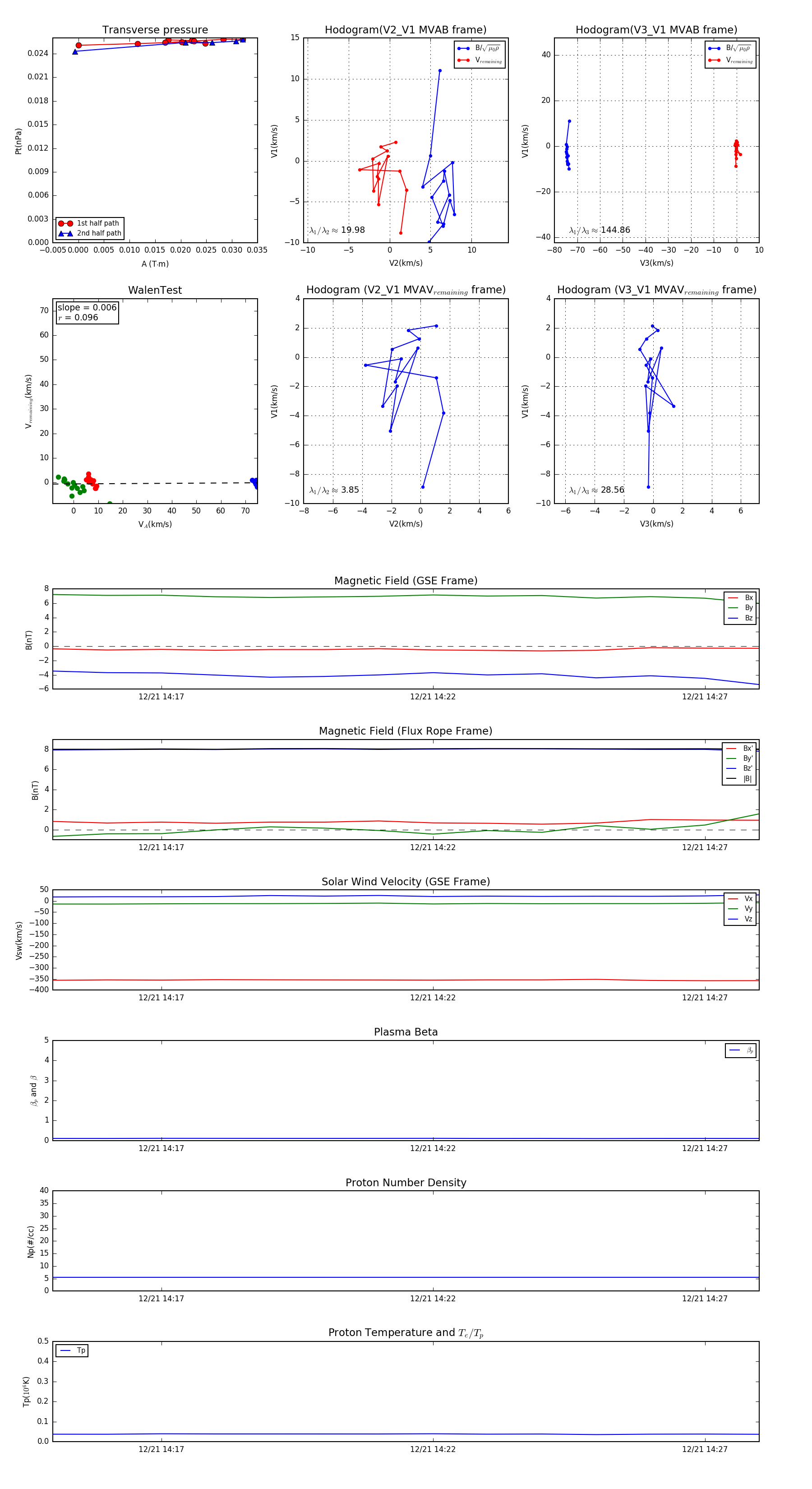The width and height of the screenshot is (812, 1489).
Task: Click the 'Tp' legend in proton temperature panel
Action: pos(72,1350)
